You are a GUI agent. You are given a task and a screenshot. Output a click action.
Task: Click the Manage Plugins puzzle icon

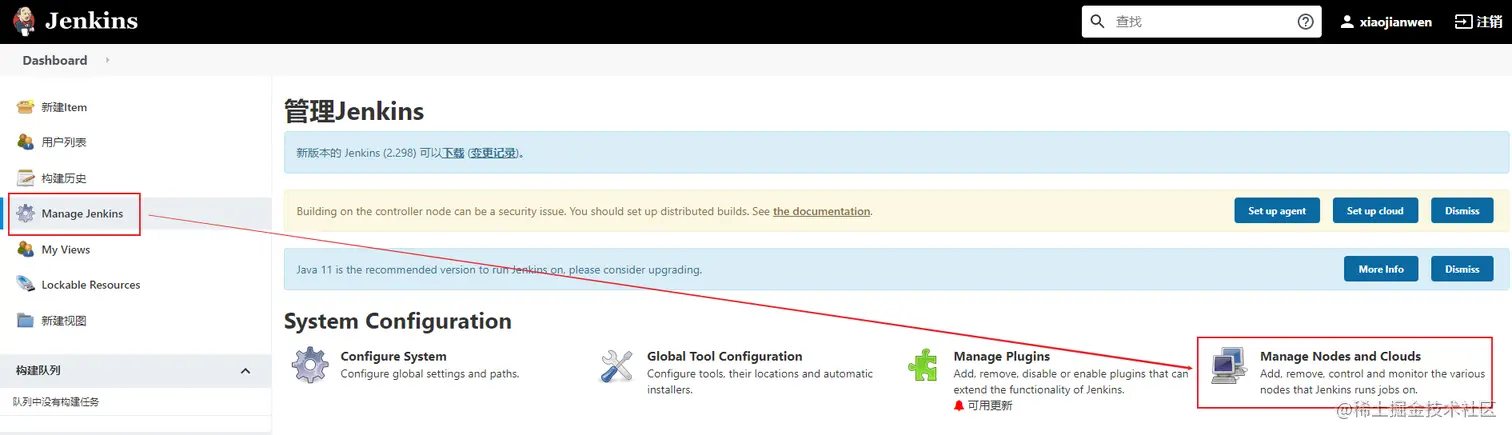coord(923,365)
